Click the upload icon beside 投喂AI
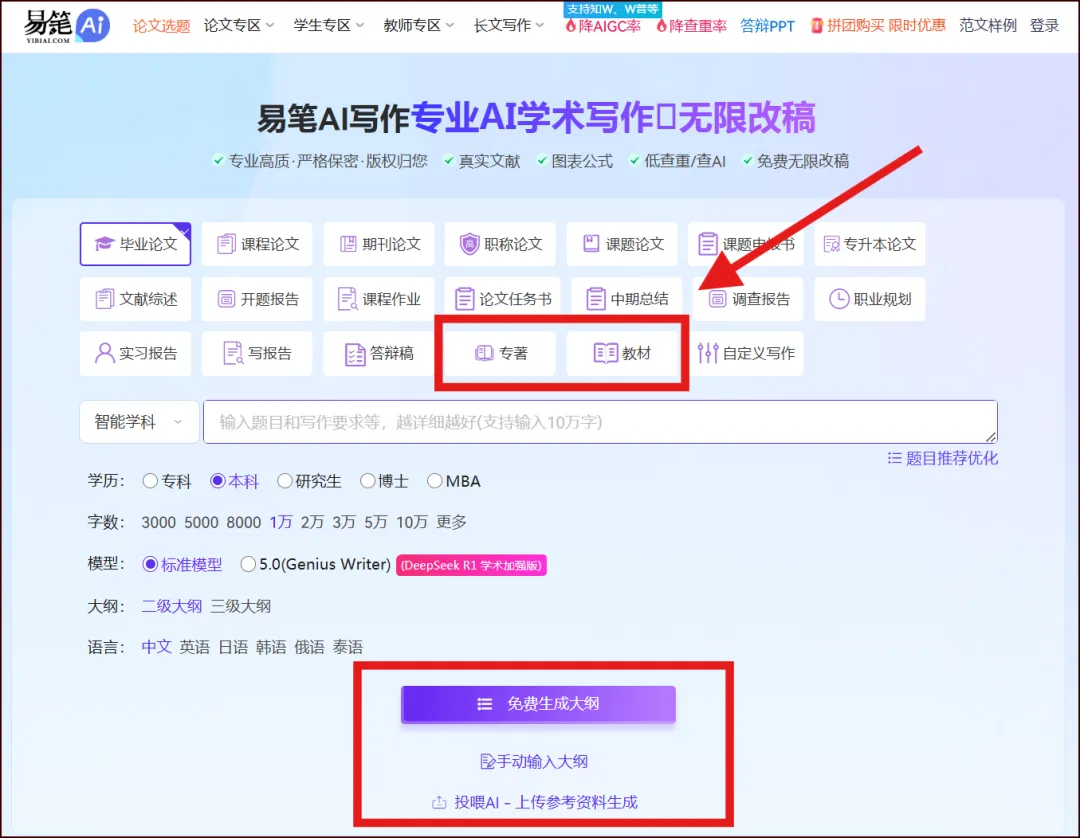This screenshot has height=838, width=1080. coord(439,803)
